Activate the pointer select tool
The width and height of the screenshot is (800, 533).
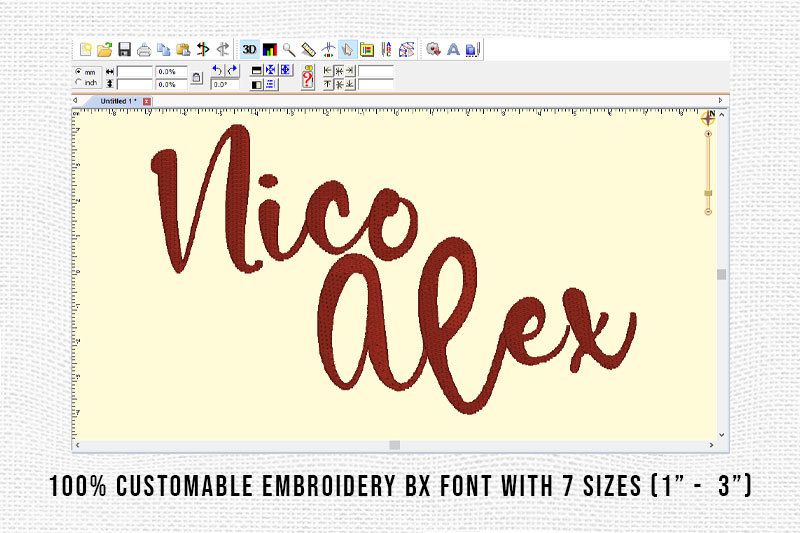(347, 49)
